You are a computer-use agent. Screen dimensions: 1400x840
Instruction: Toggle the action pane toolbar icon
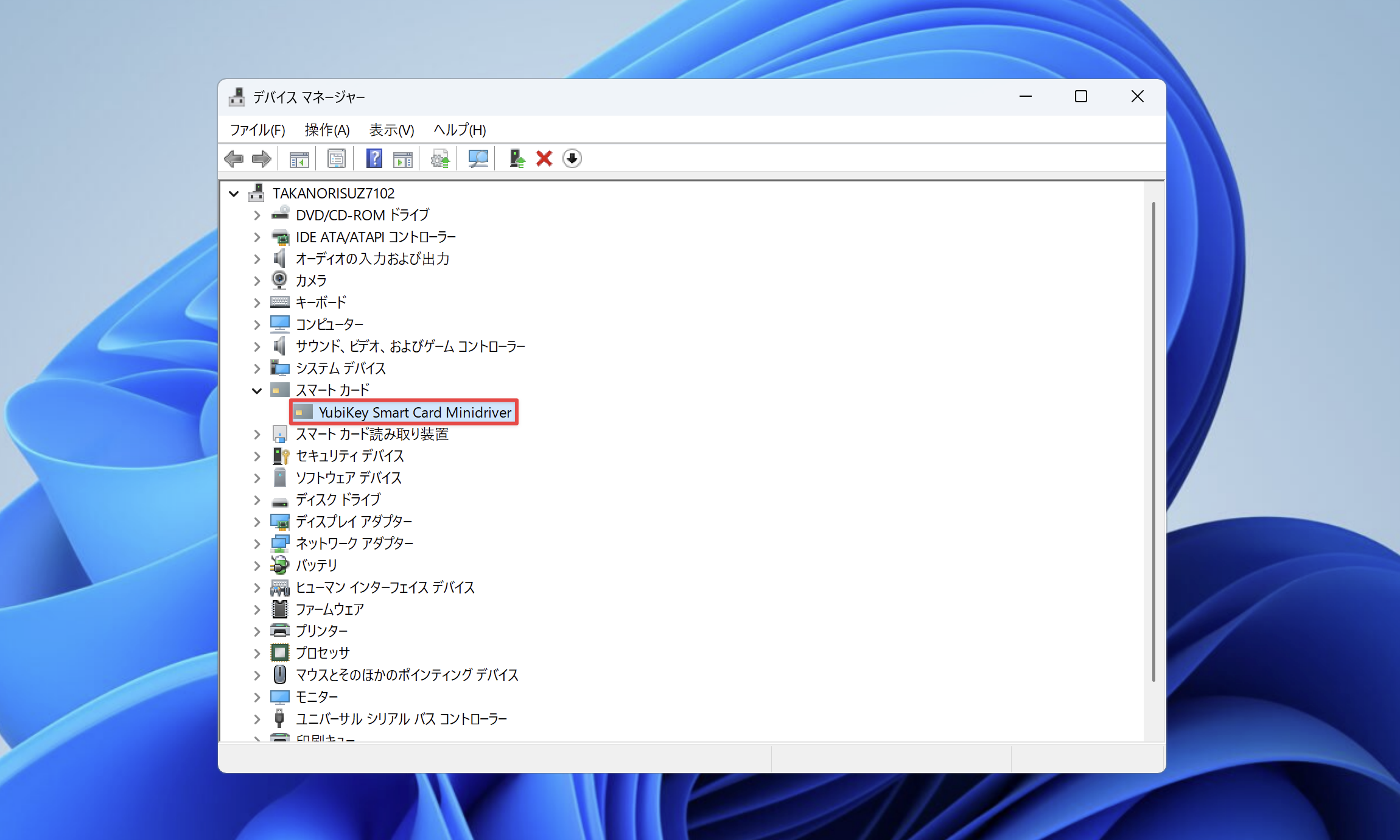click(403, 159)
